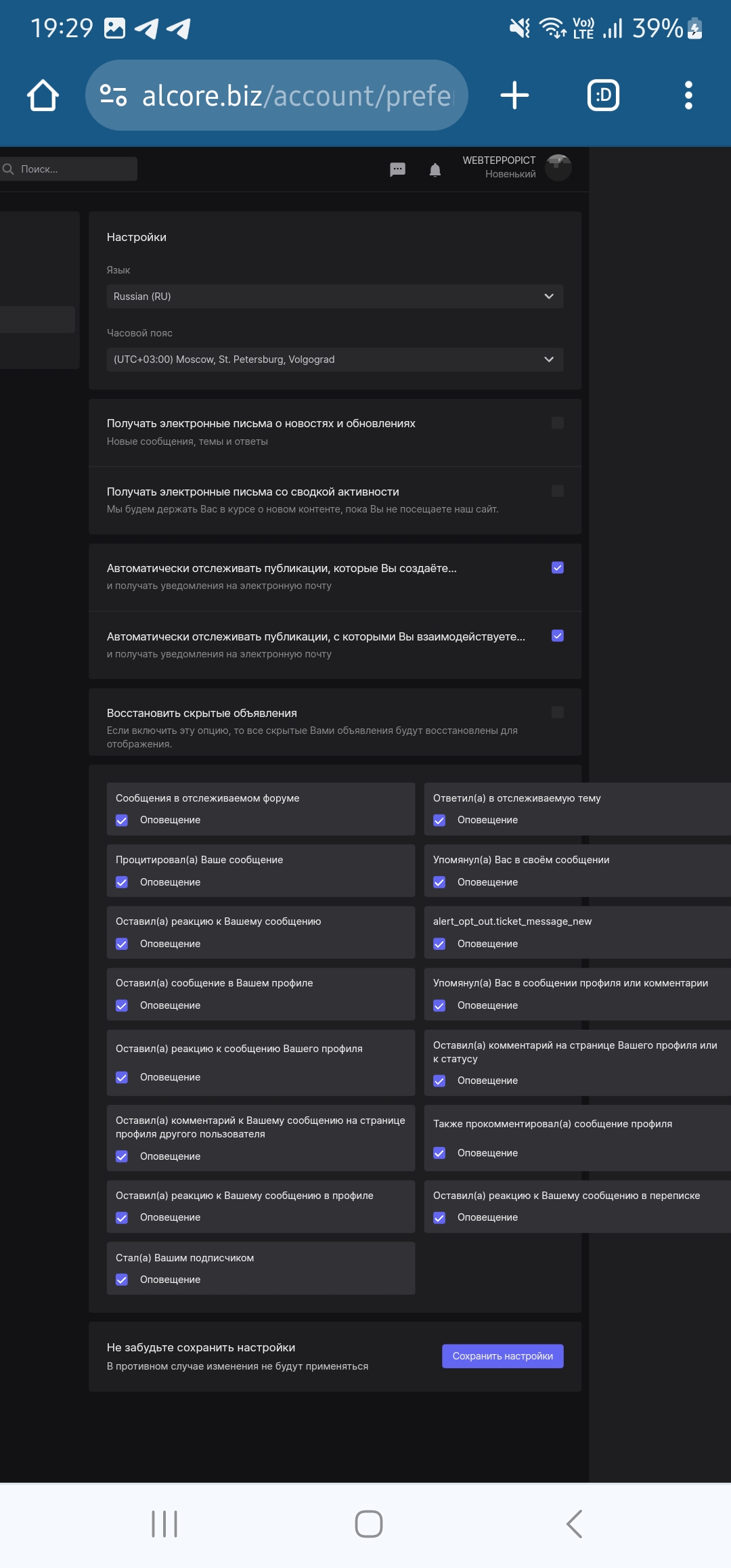Uncheck alert for new follower
The width and height of the screenshot is (731, 1568).
click(x=122, y=1280)
